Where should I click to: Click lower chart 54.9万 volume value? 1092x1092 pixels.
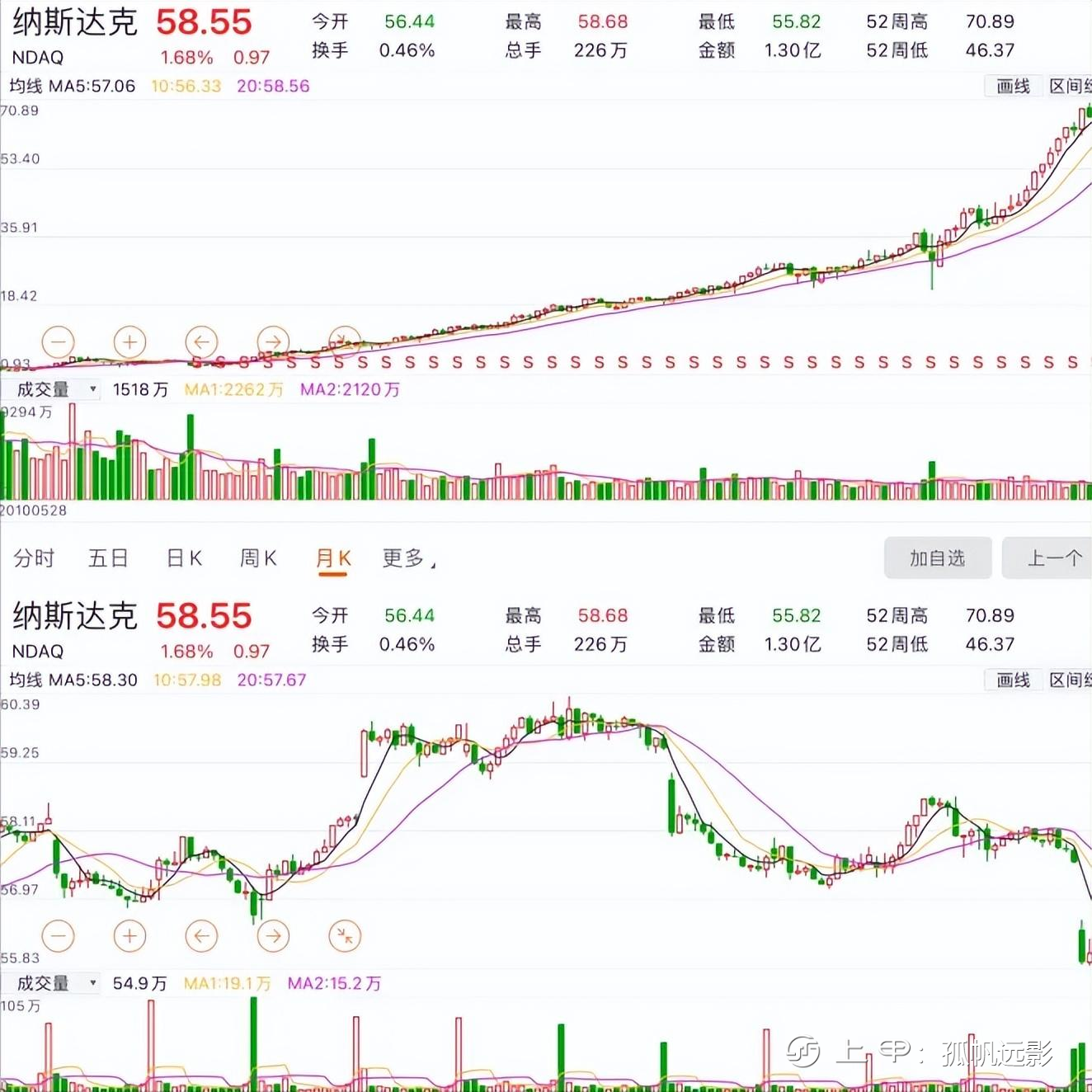[139, 983]
